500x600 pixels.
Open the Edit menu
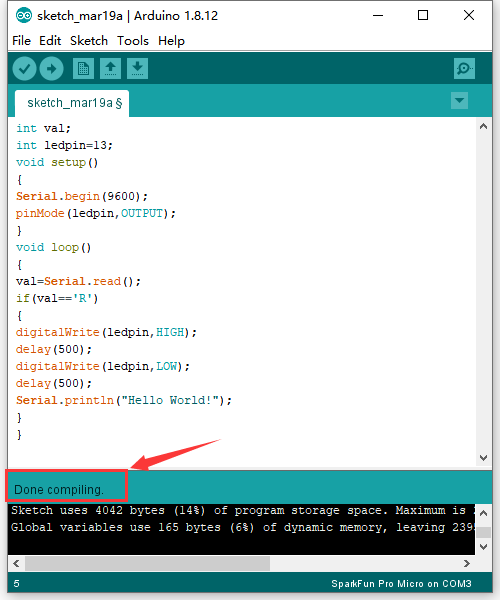click(50, 41)
